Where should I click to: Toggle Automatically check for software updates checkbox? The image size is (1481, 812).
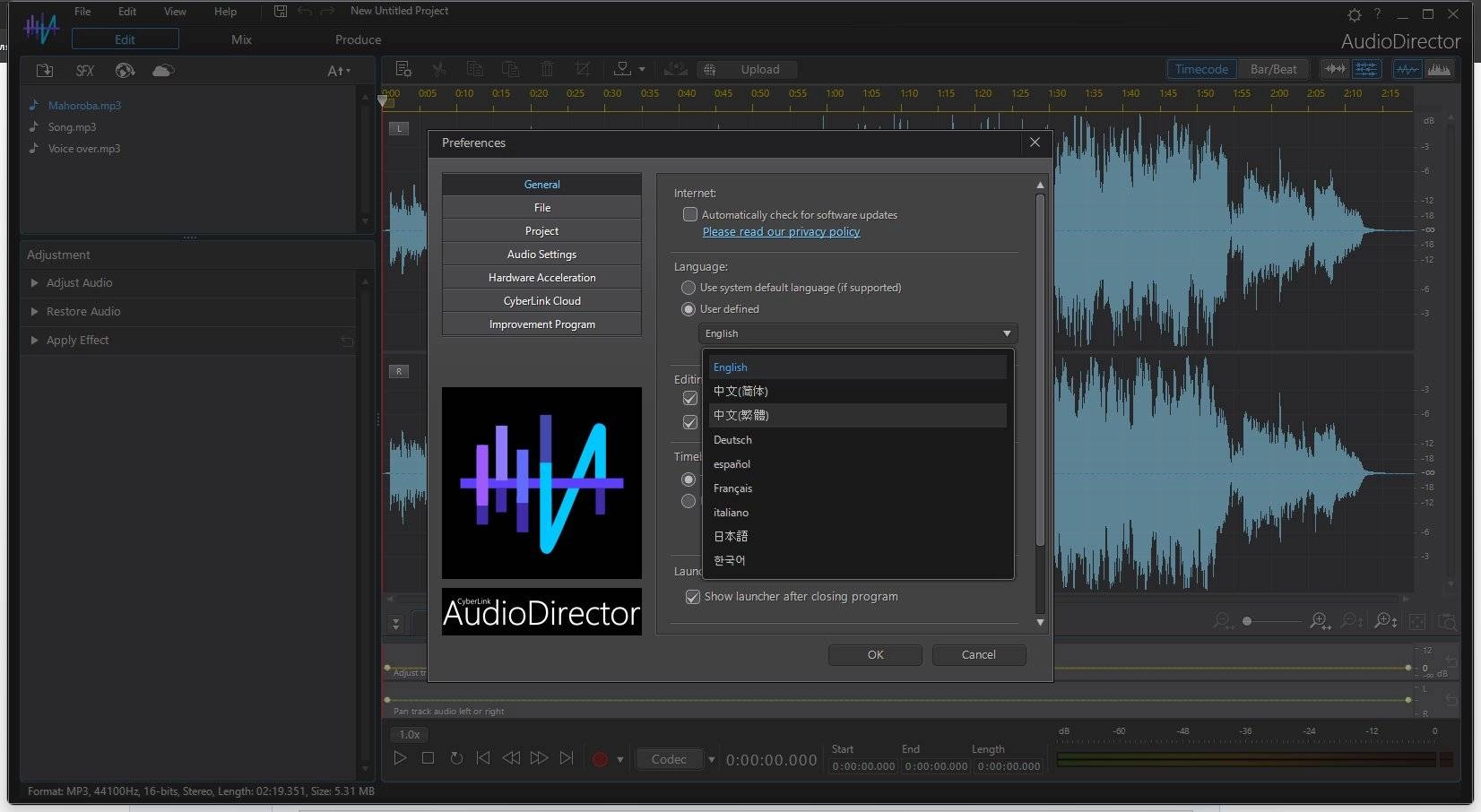(x=690, y=214)
